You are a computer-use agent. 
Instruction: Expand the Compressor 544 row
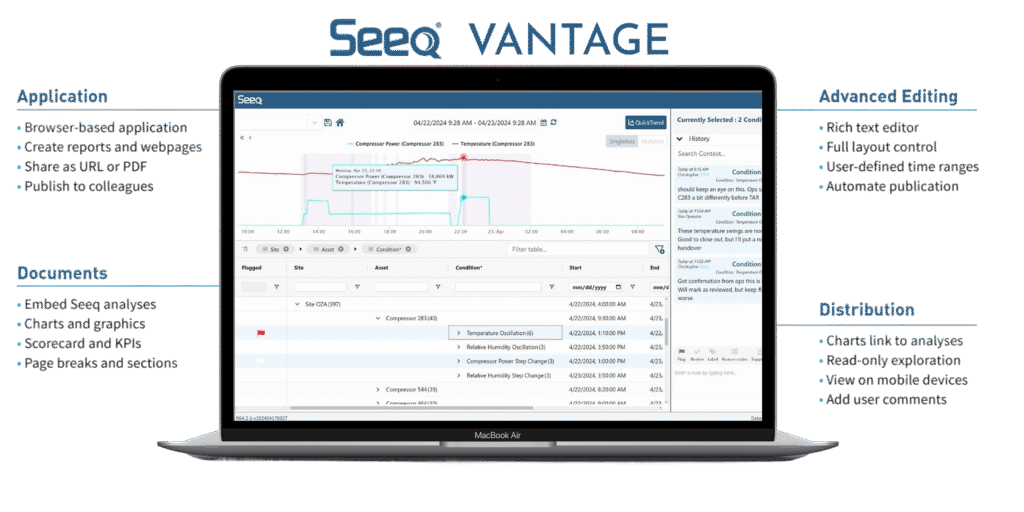pyautogui.click(x=378, y=389)
